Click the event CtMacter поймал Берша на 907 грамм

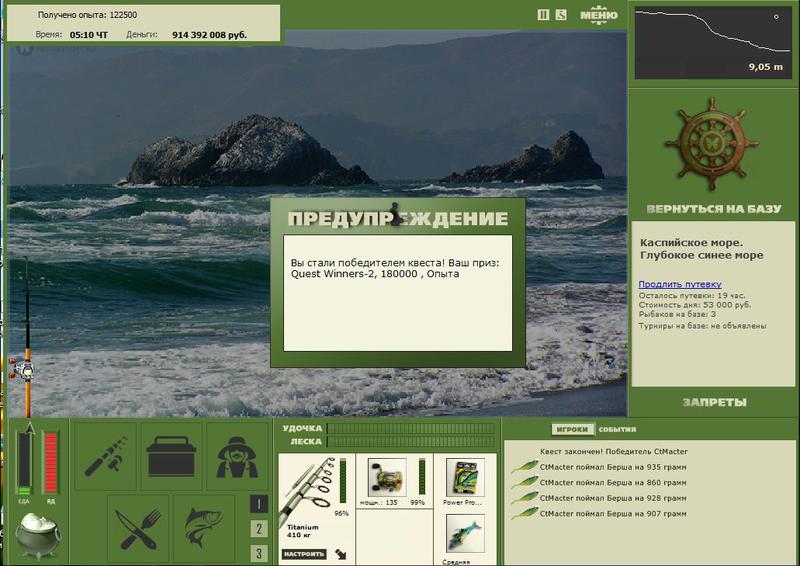(613, 513)
